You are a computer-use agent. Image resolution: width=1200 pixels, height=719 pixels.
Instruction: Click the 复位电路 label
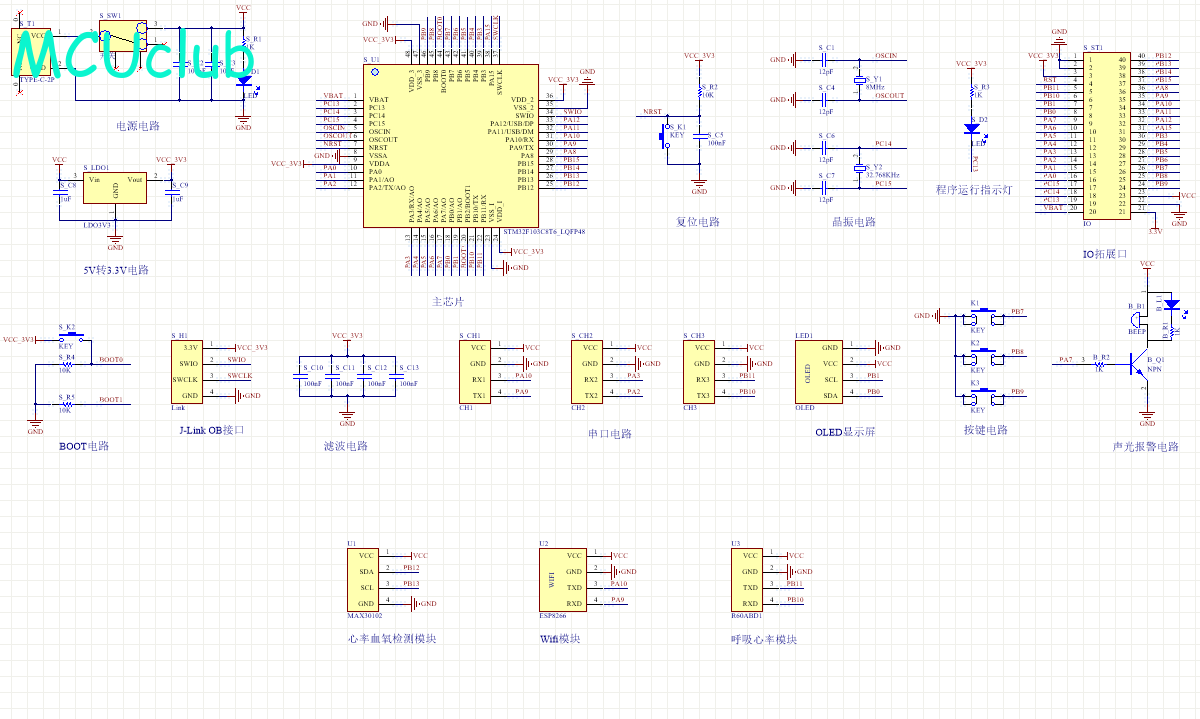pyautogui.click(x=698, y=222)
